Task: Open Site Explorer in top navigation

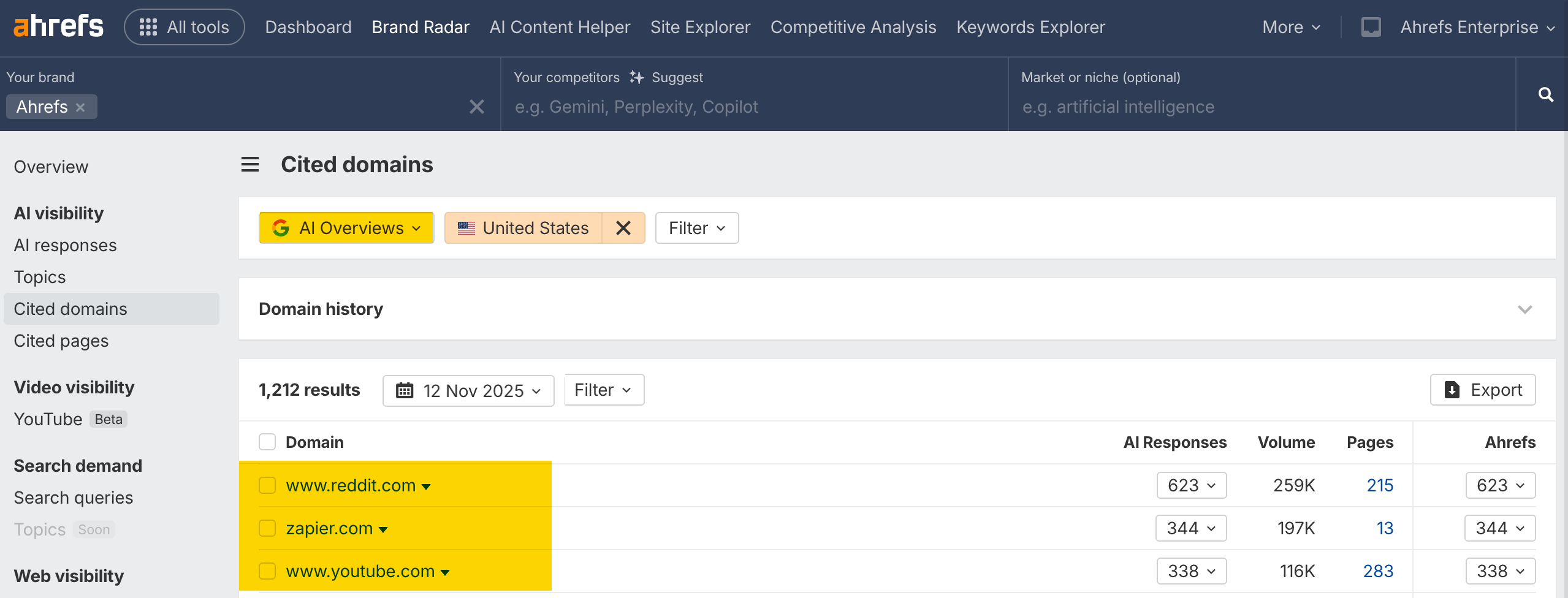Action: click(699, 27)
